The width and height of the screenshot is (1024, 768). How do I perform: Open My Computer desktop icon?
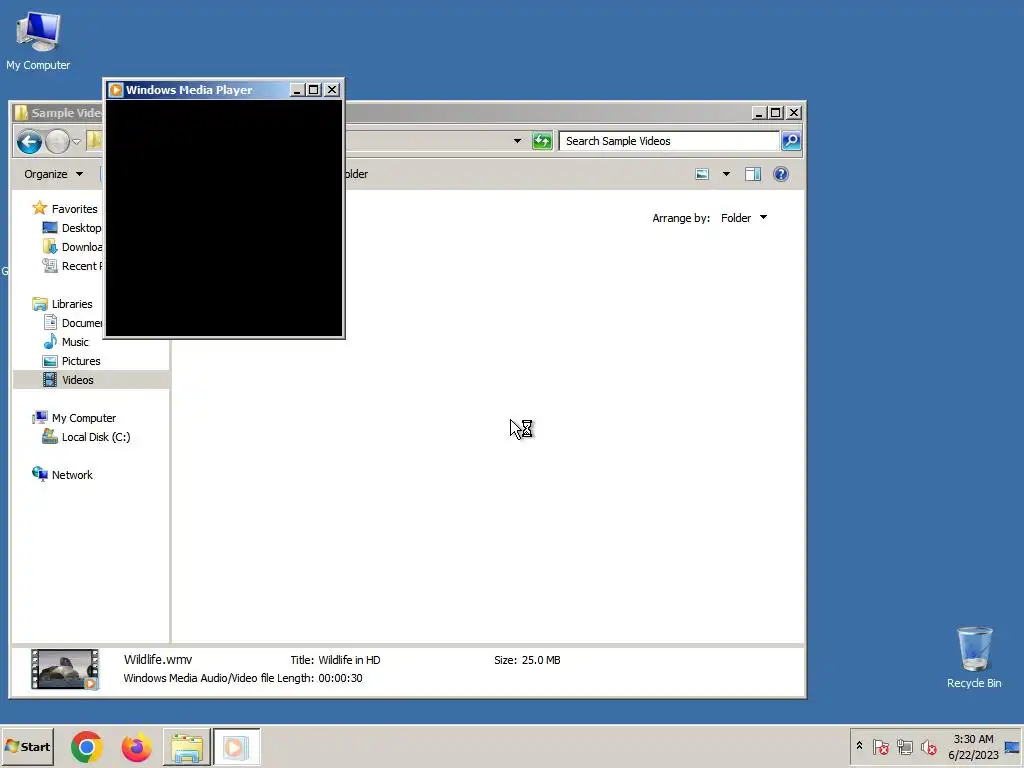[x=38, y=40]
